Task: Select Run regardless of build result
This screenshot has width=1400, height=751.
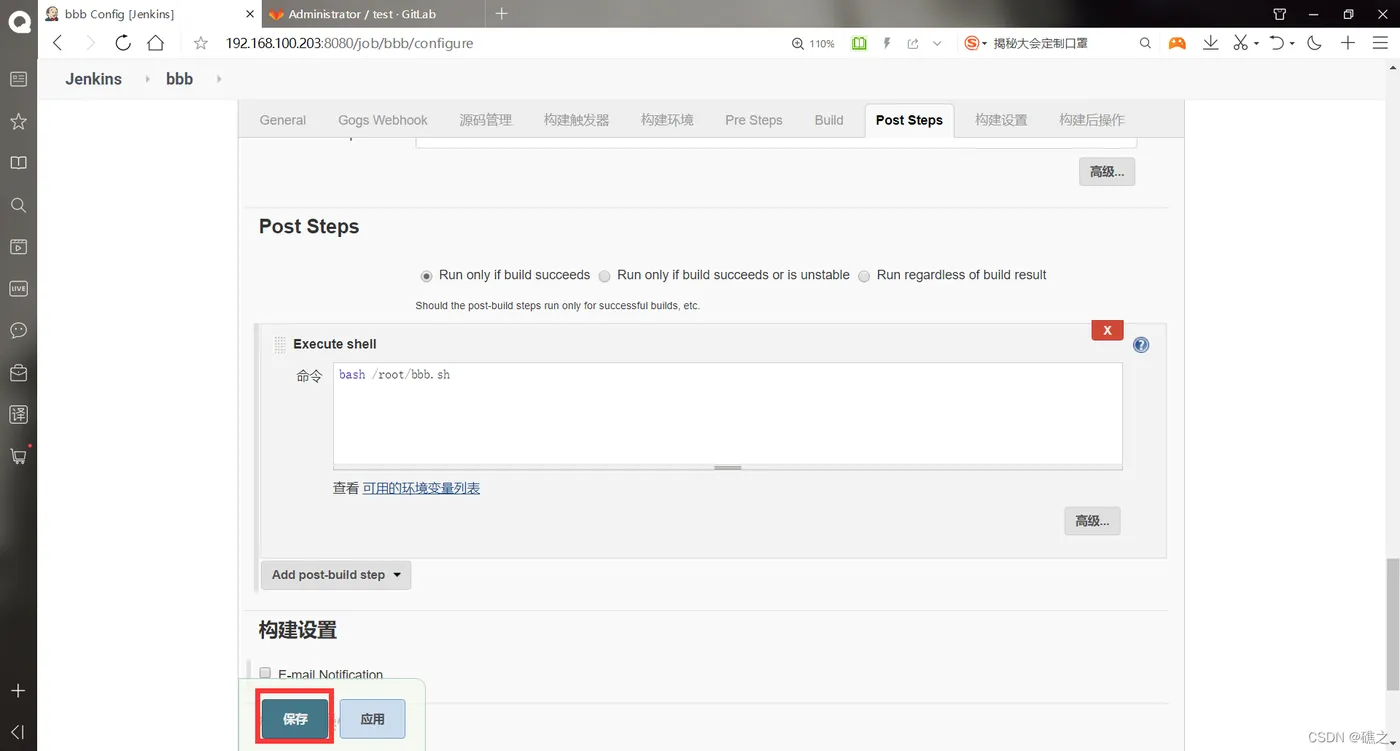Action: coord(864,276)
